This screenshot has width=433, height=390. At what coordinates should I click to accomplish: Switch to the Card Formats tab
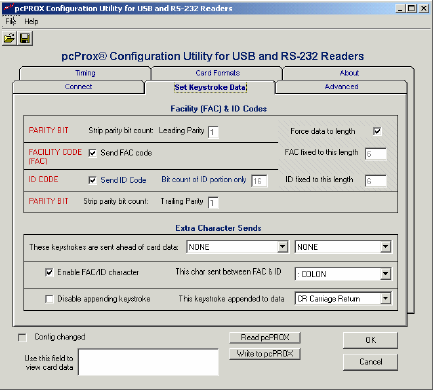[x=217, y=73]
